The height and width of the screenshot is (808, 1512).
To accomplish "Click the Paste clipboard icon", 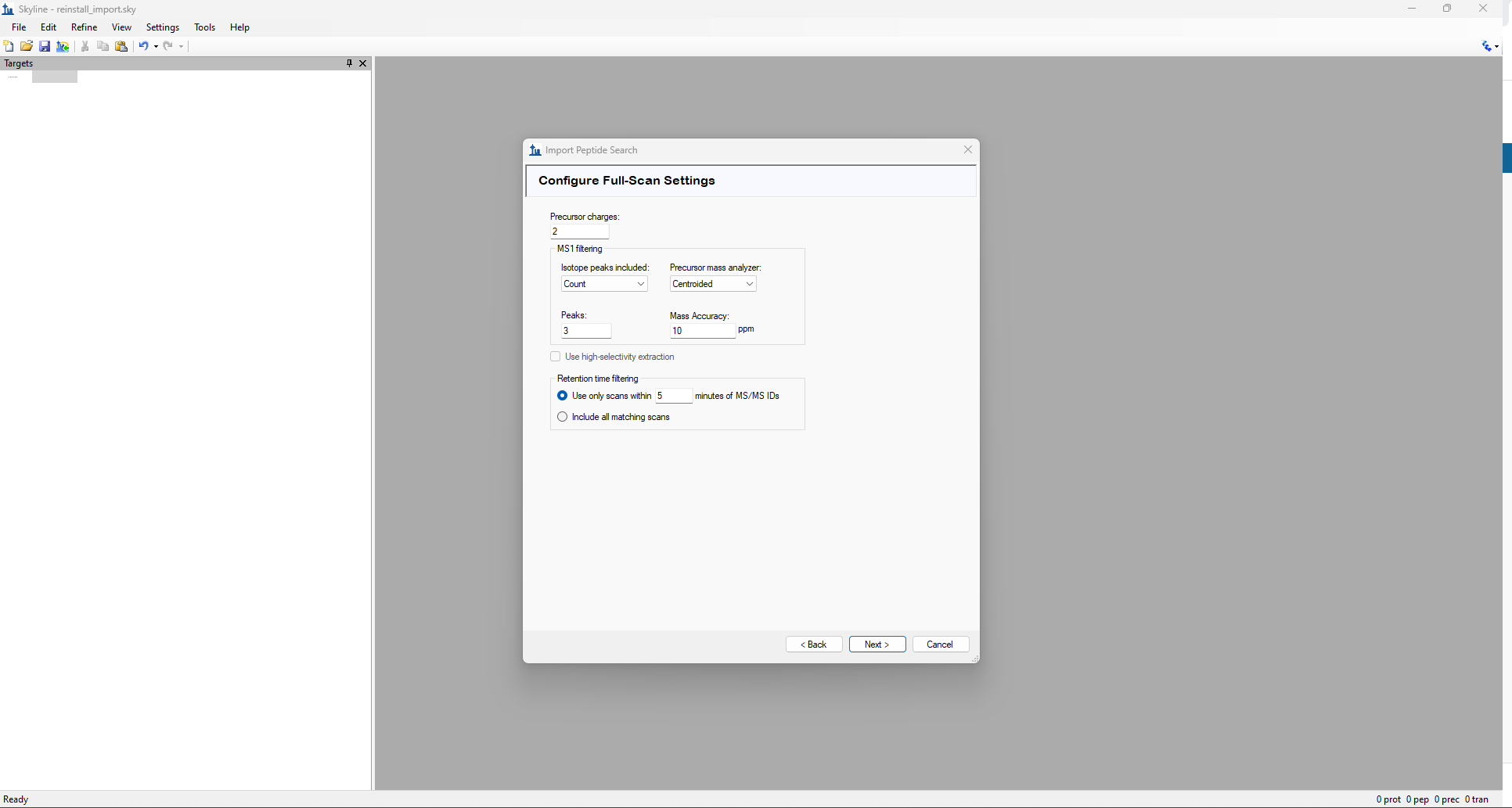I will tap(121, 46).
